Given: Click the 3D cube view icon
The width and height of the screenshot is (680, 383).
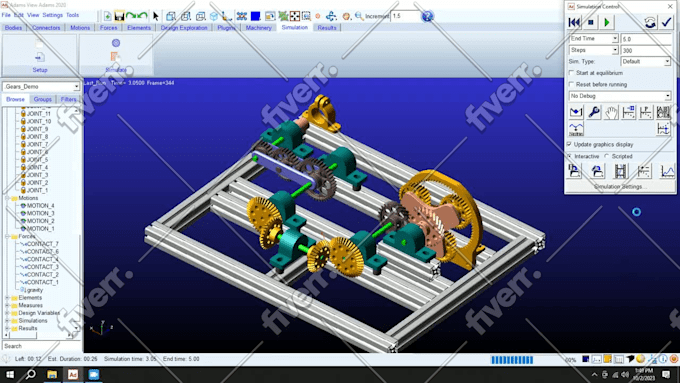Looking at the screenshot, I should coord(214,16).
